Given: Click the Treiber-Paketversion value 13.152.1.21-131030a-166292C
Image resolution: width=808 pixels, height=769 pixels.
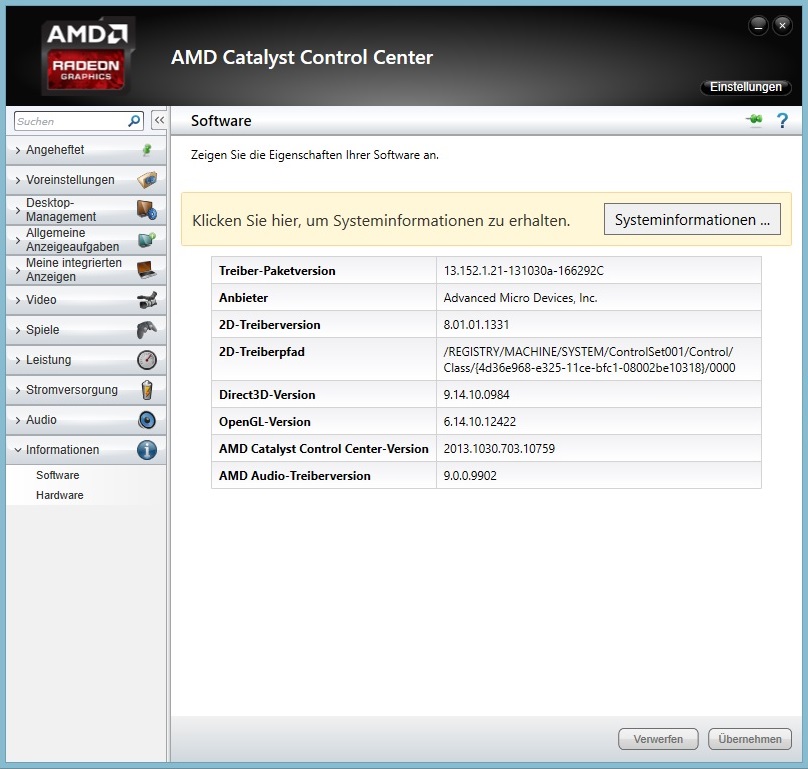Looking at the screenshot, I should tap(524, 271).
